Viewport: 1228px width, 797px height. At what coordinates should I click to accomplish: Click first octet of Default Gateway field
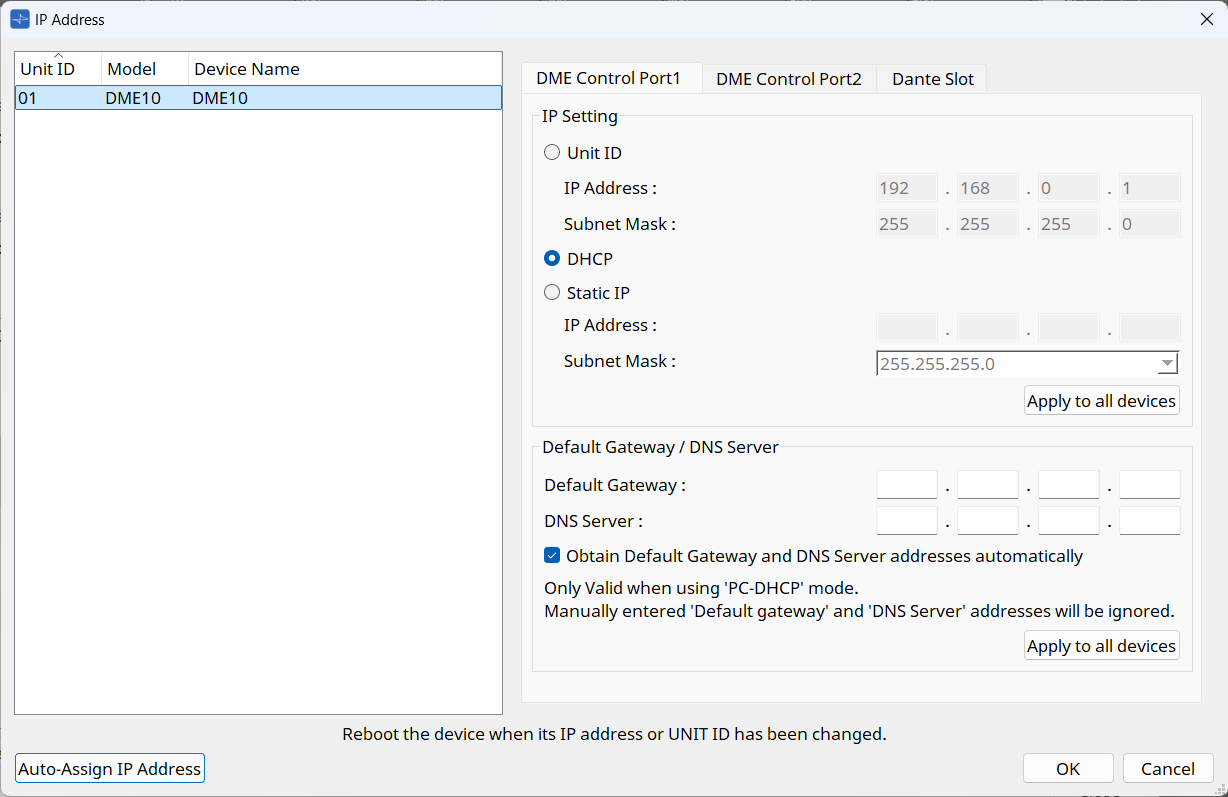(x=906, y=486)
